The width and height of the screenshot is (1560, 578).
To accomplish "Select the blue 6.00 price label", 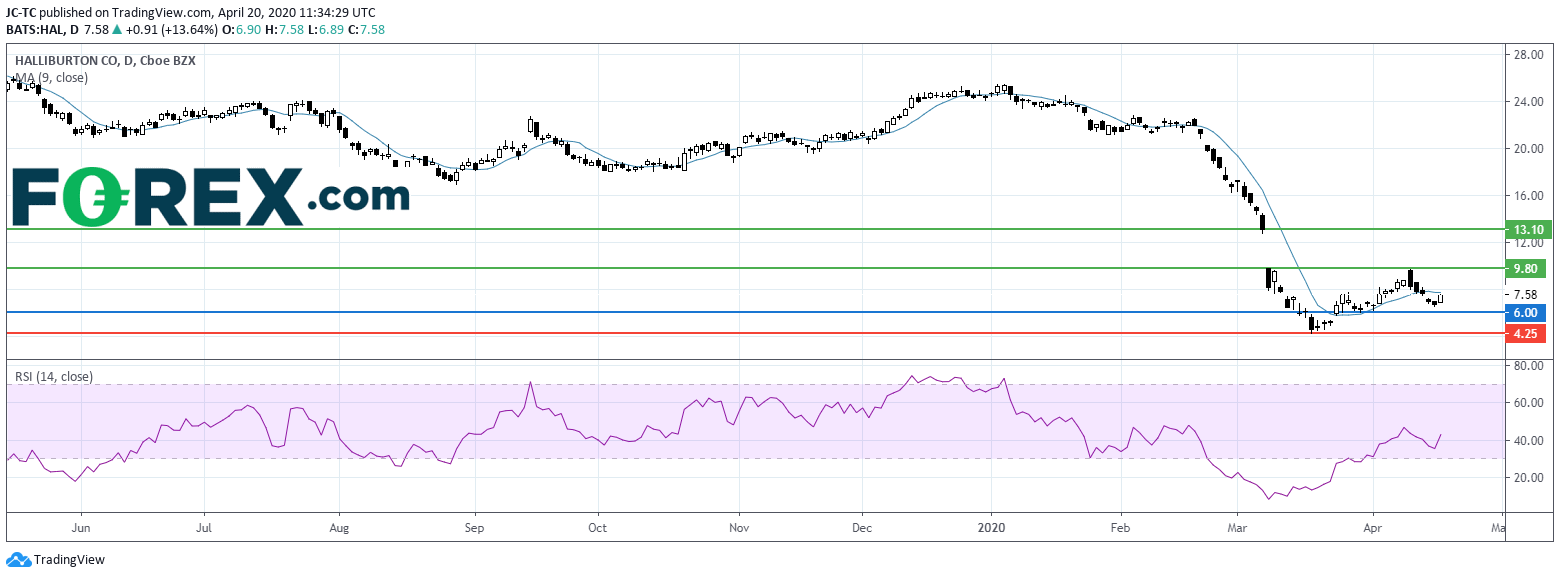I will coord(1526,312).
